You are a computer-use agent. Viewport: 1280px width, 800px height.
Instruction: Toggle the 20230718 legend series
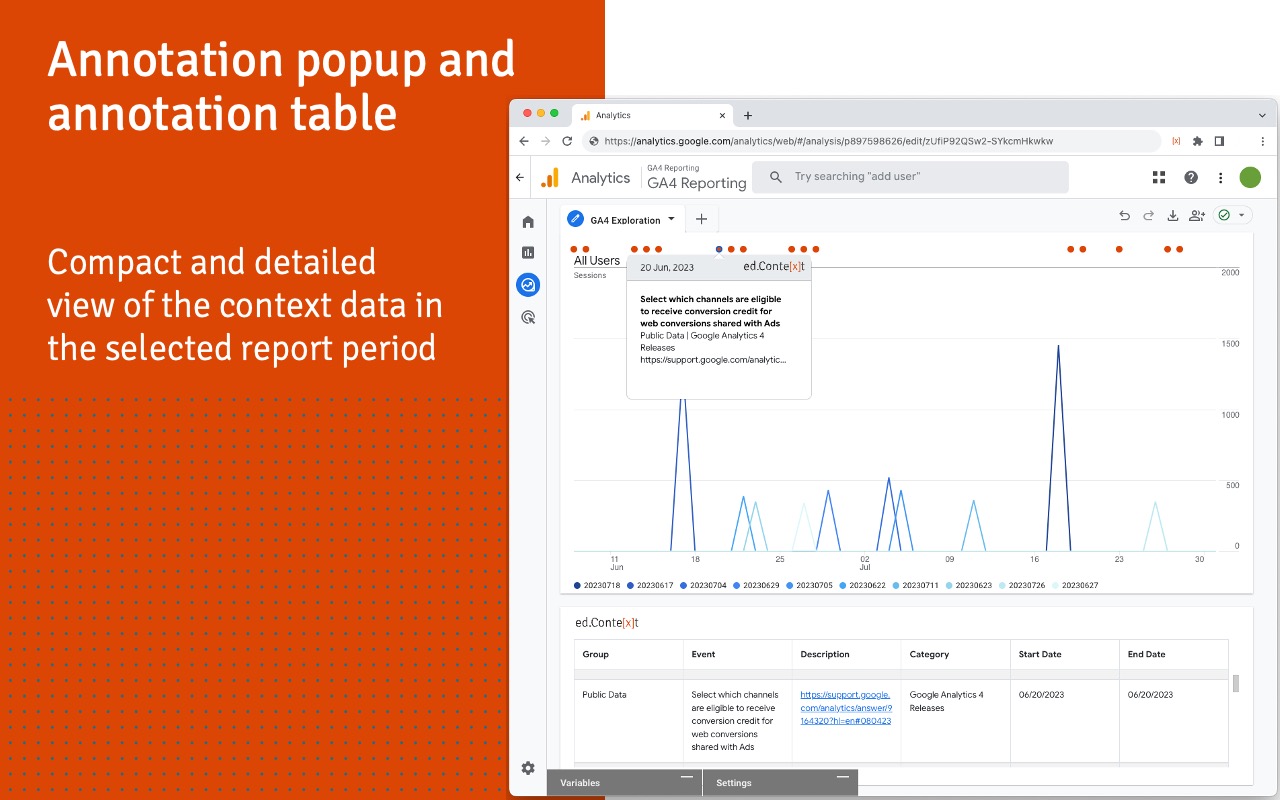(x=598, y=585)
